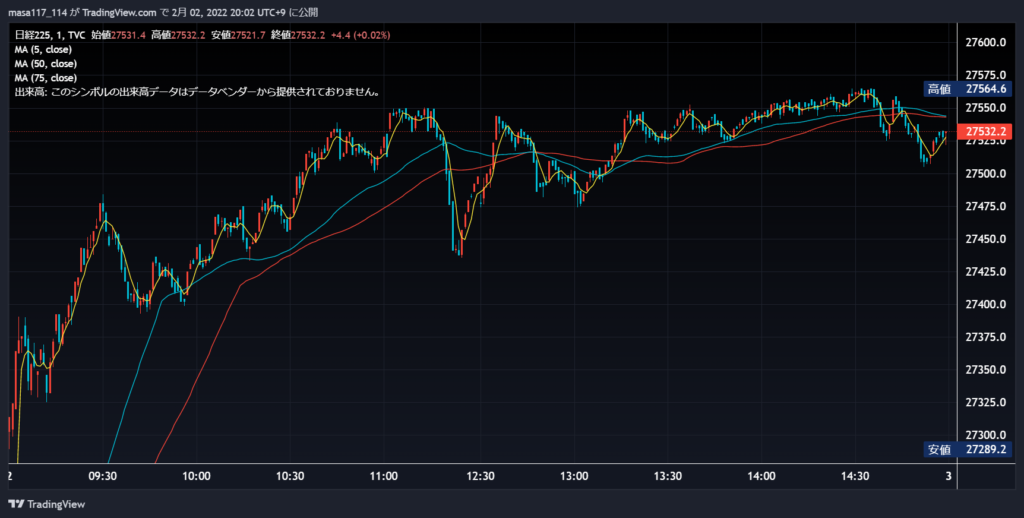This screenshot has height=518, width=1024.
Task: Click the 27500.0 price axis label
Action: pyautogui.click(x=984, y=174)
